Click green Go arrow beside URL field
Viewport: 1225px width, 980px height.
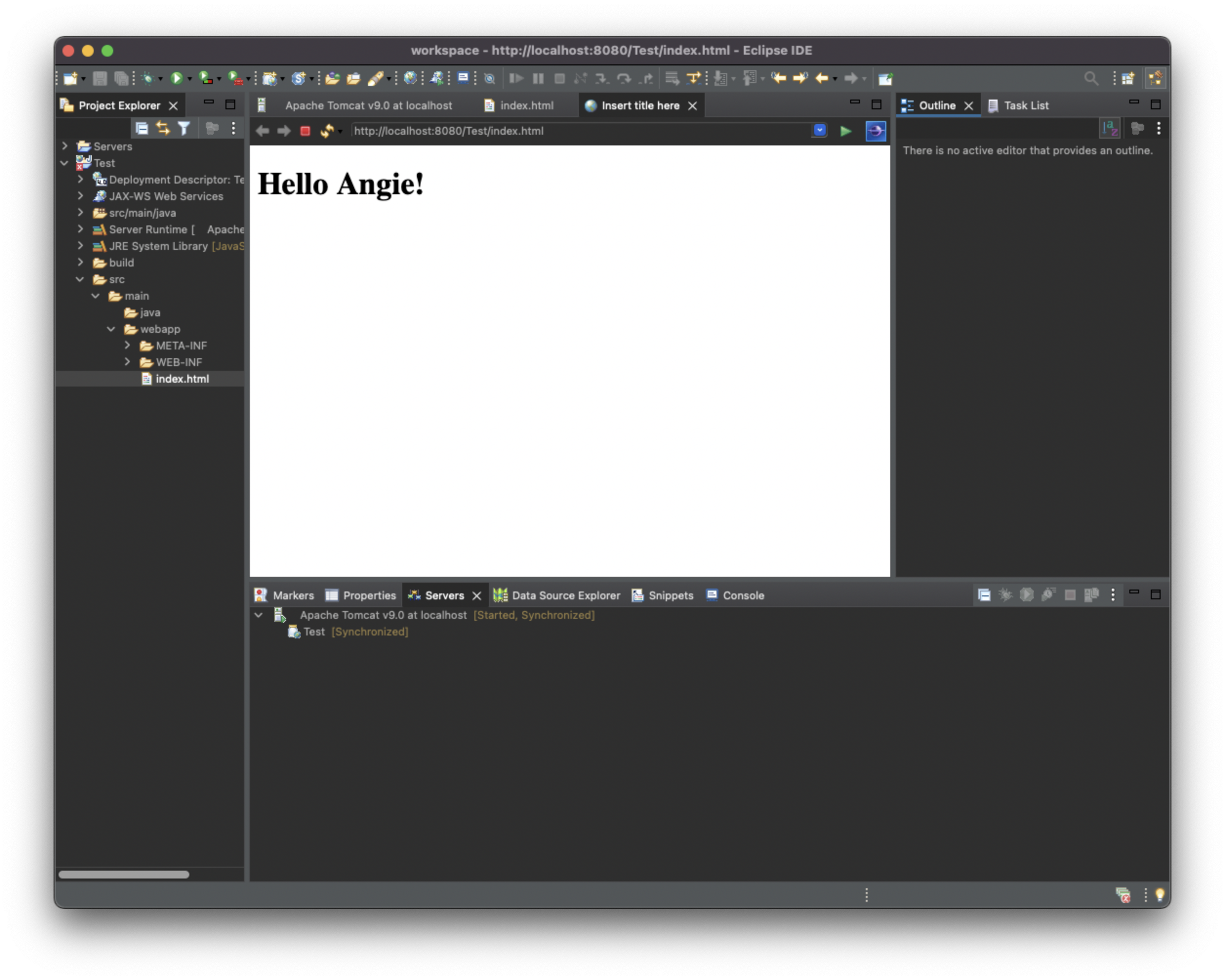coord(845,131)
